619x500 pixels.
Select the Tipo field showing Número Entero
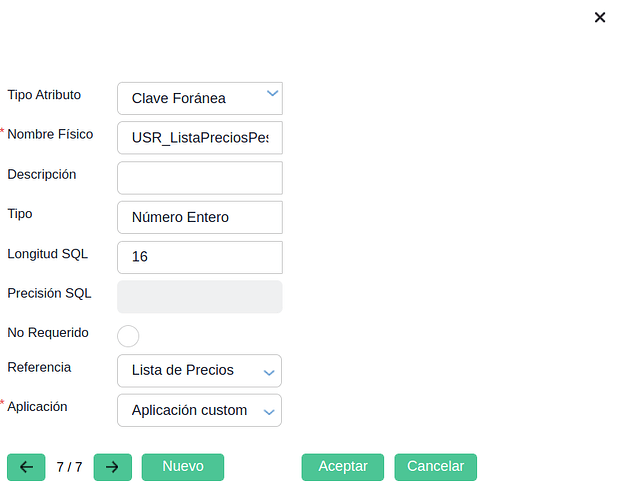pyautogui.click(x=200, y=217)
